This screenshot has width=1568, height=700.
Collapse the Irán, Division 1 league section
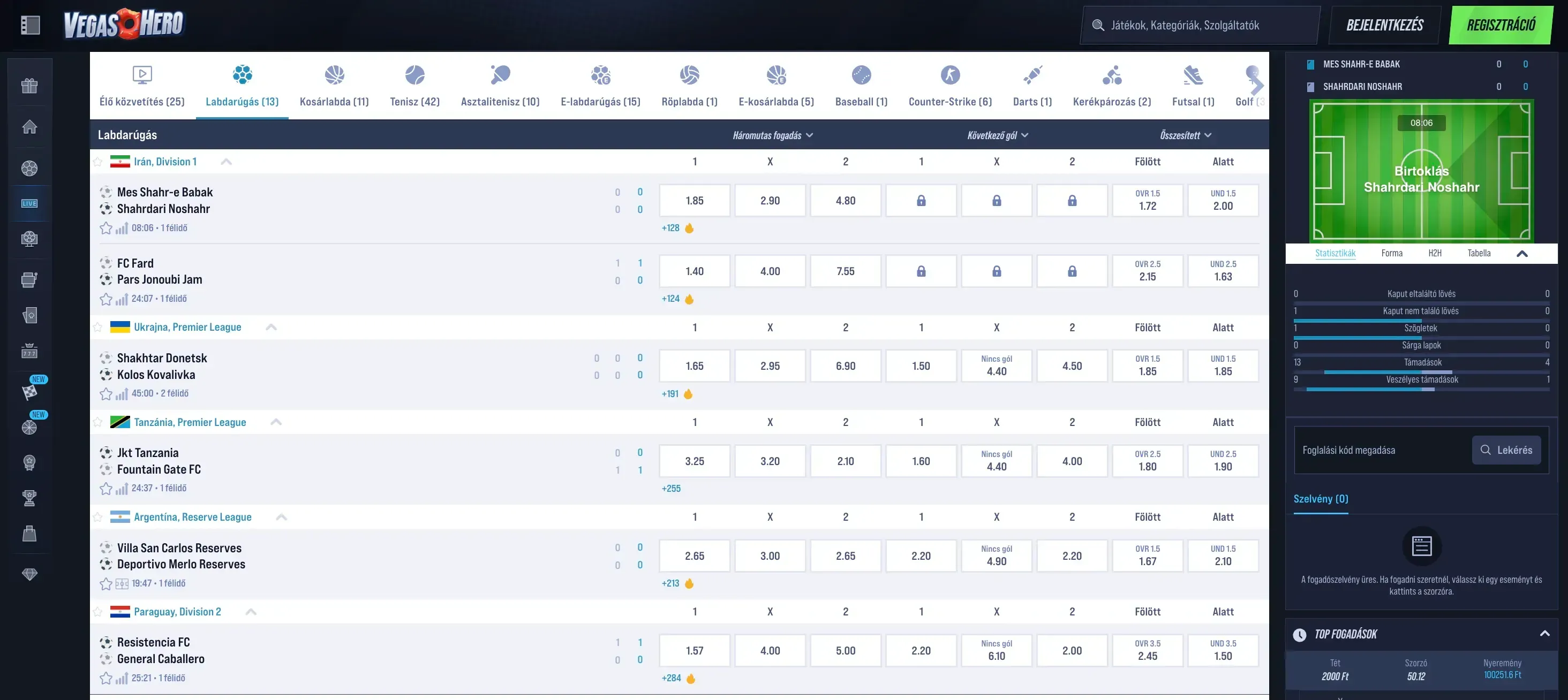[x=226, y=162]
